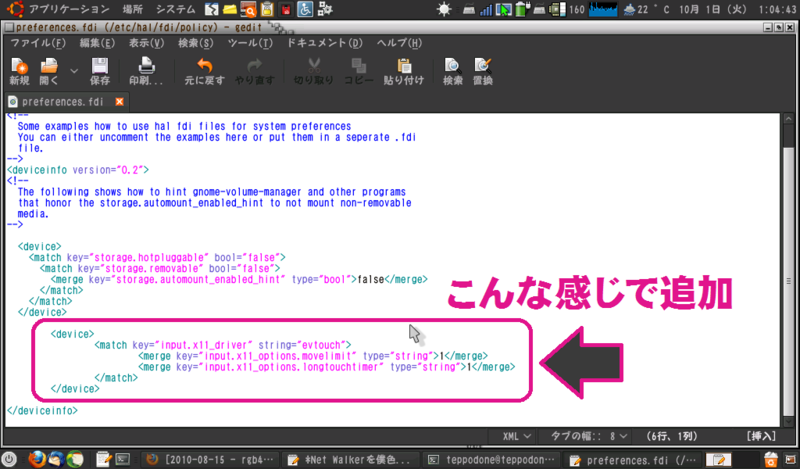
Task: Click the power button icon in bottom panel
Action: coord(9,459)
